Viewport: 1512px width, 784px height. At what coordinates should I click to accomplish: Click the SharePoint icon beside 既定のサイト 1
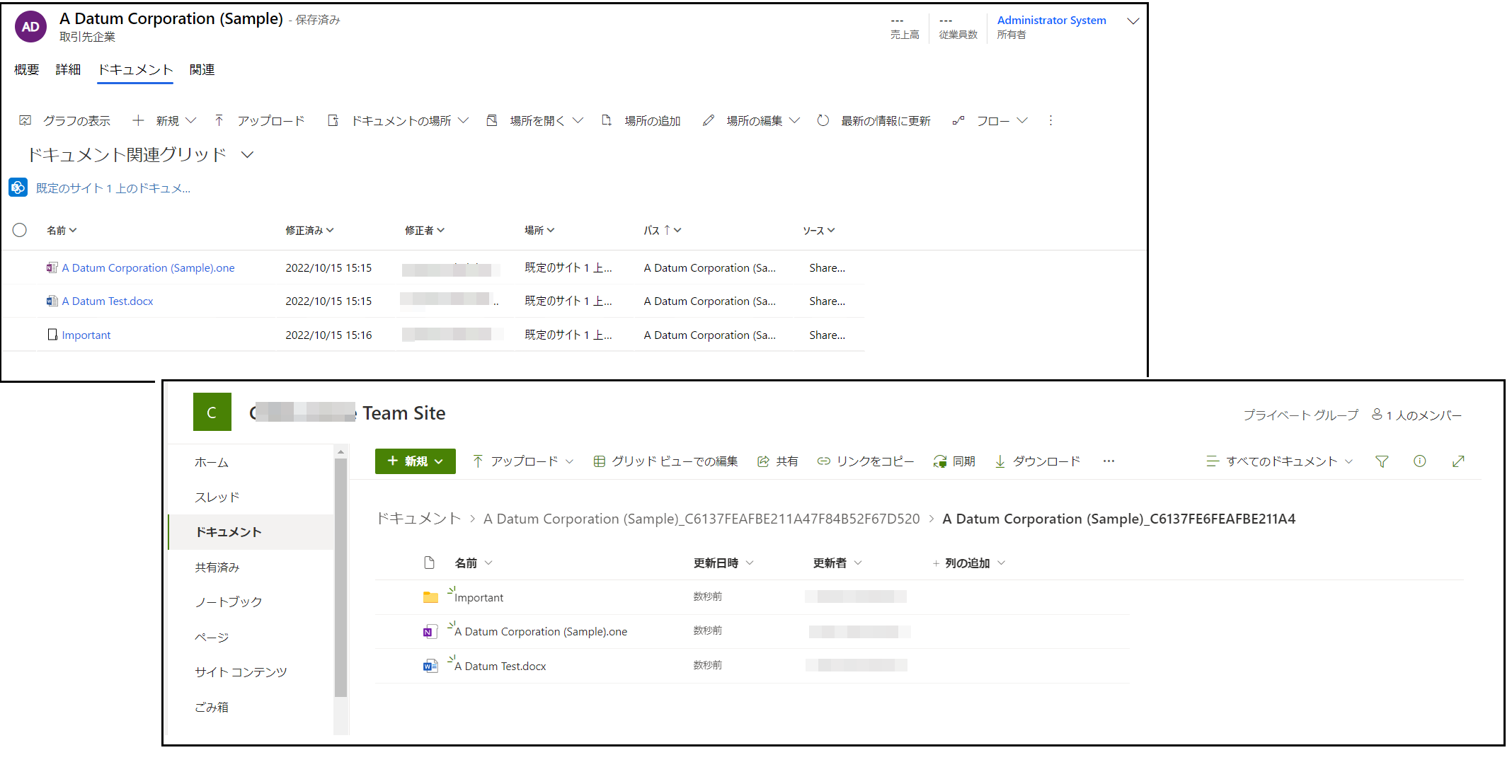tap(18, 188)
